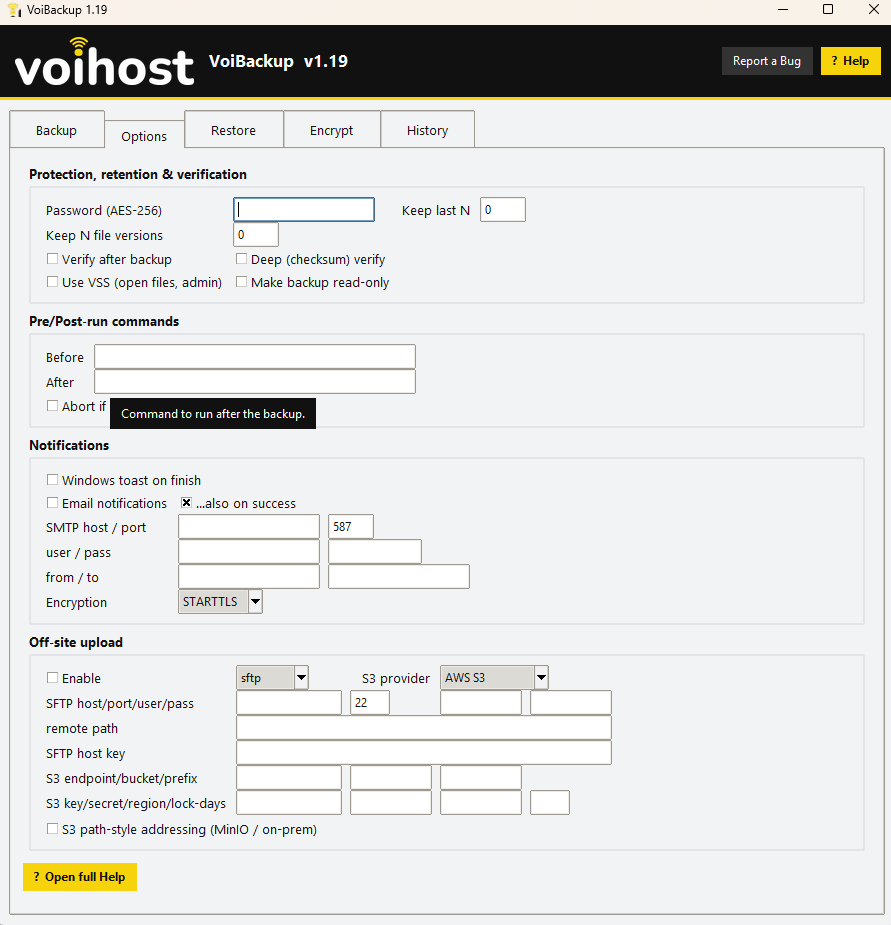This screenshot has height=925, width=891.
Task: Click the voihost logo in header
Action: coord(104,62)
